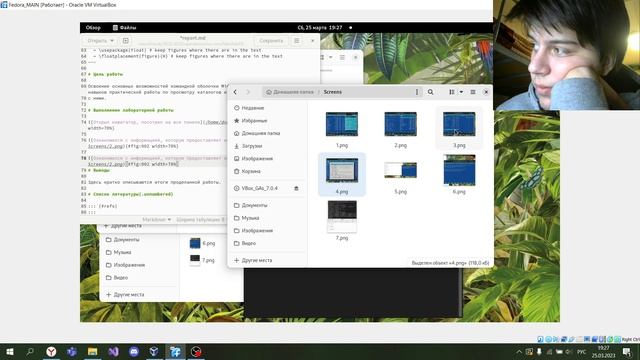Viewport: 640px width, 360px height.
Task: Open Microsoft Teams from the taskbar
Action: tap(72, 351)
